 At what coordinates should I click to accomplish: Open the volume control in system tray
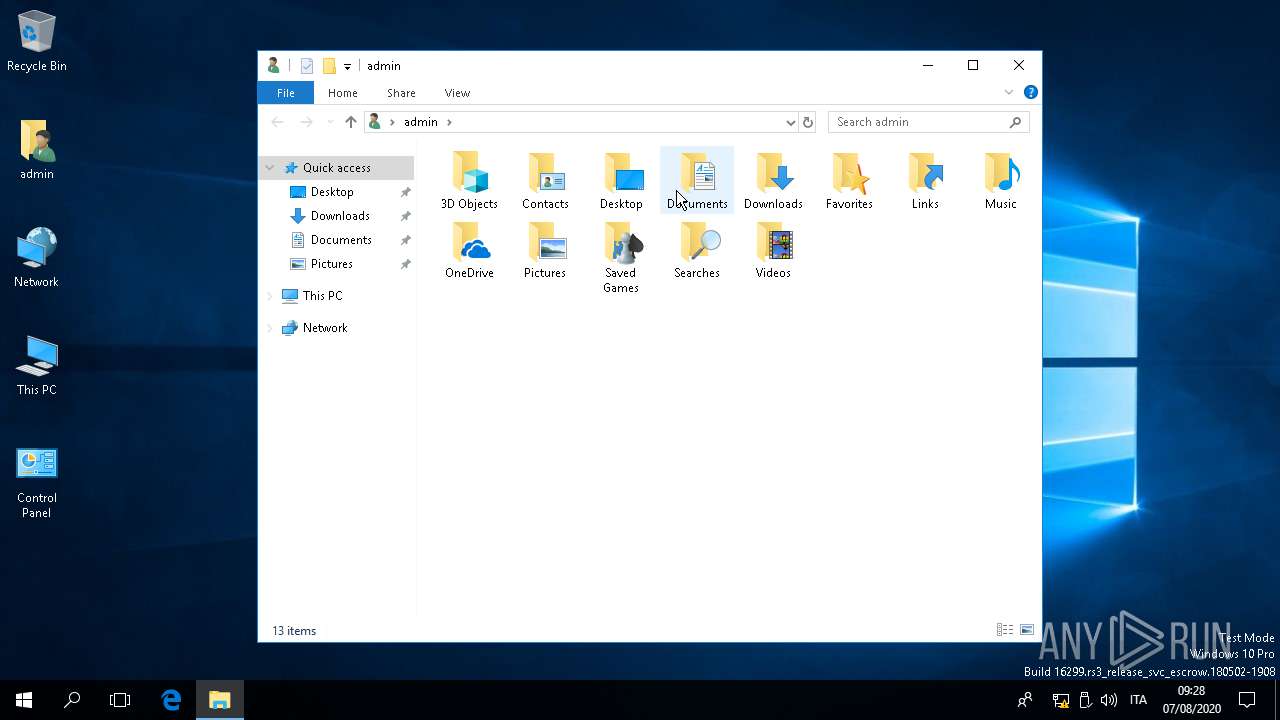coord(1108,700)
